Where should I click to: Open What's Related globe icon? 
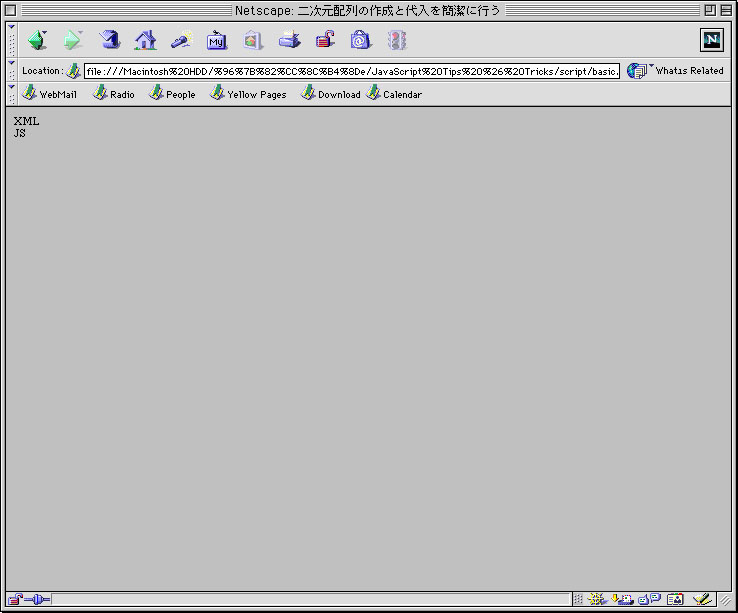click(636, 71)
